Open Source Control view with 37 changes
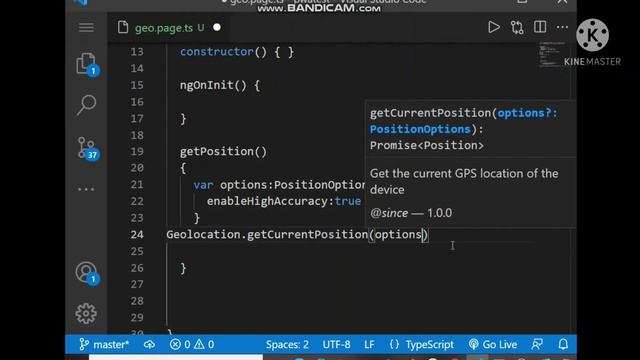The height and width of the screenshot is (360, 640). pos(87,148)
